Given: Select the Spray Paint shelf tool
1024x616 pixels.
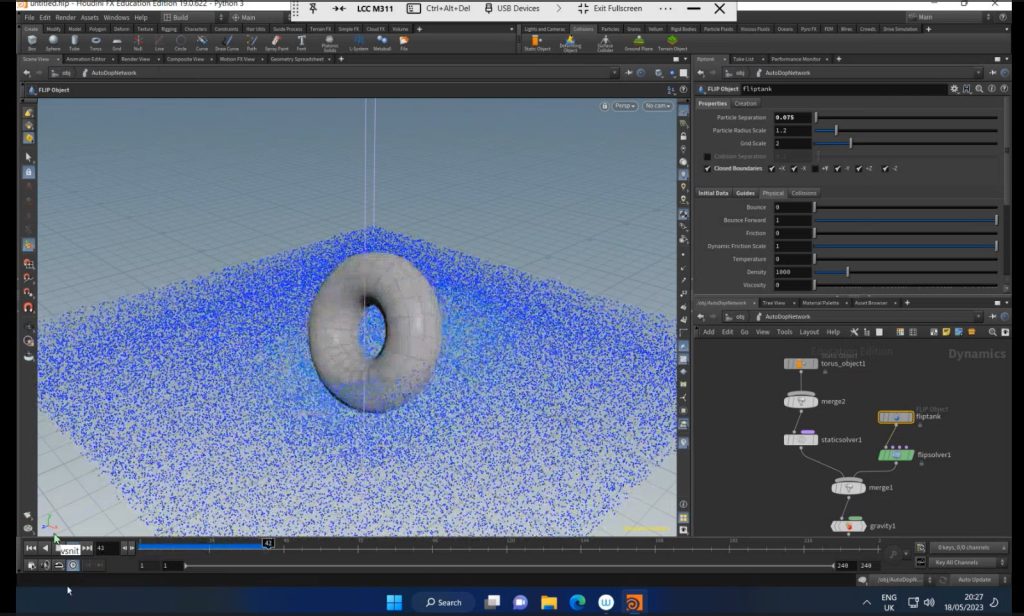Looking at the screenshot, I should point(276,43).
